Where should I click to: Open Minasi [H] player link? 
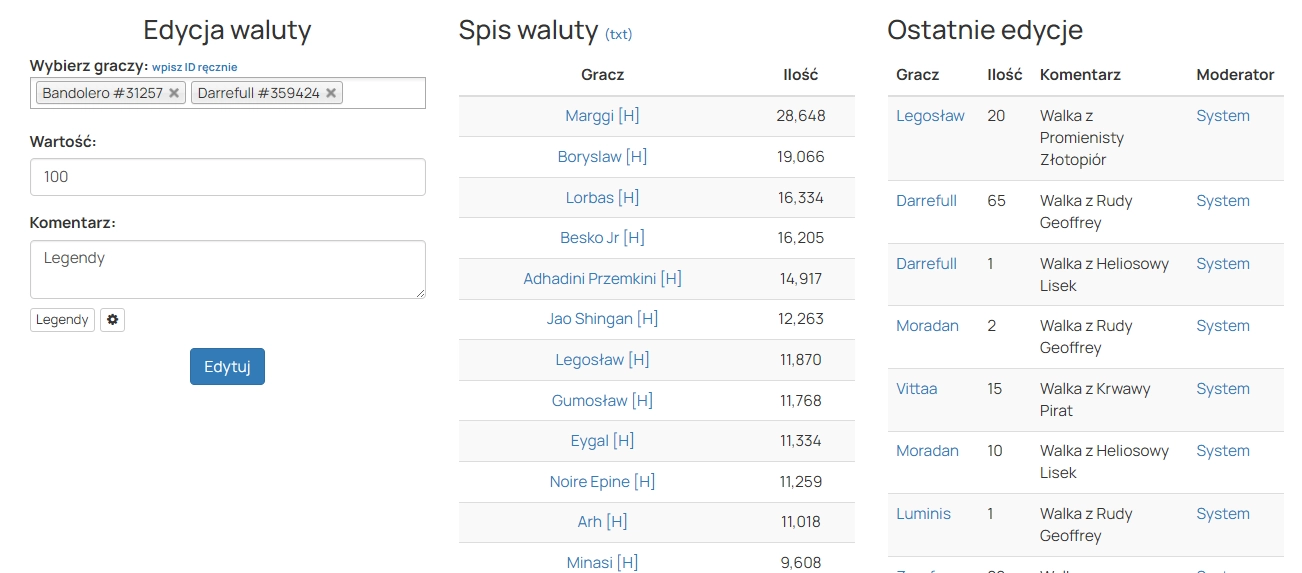pyautogui.click(x=602, y=563)
